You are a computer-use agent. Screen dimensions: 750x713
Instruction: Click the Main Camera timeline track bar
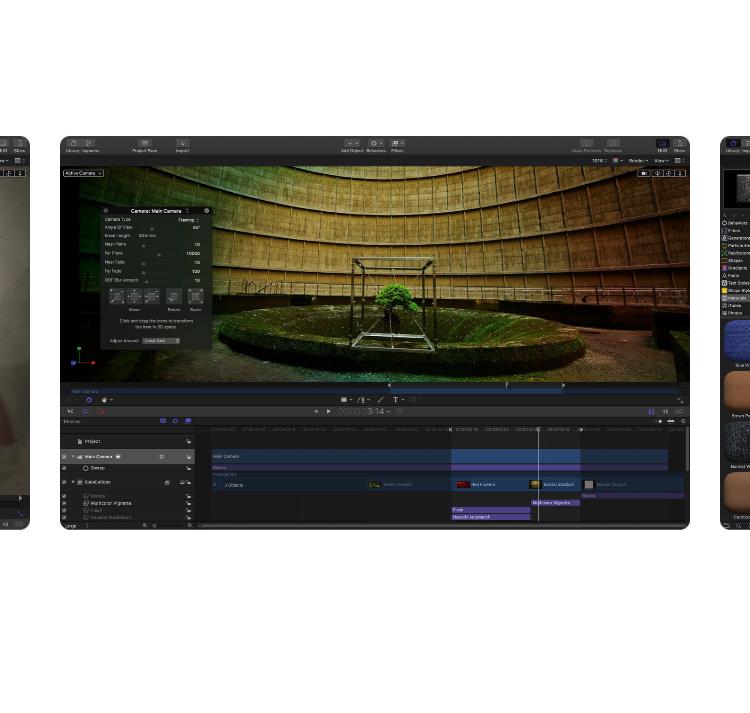click(x=440, y=456)
